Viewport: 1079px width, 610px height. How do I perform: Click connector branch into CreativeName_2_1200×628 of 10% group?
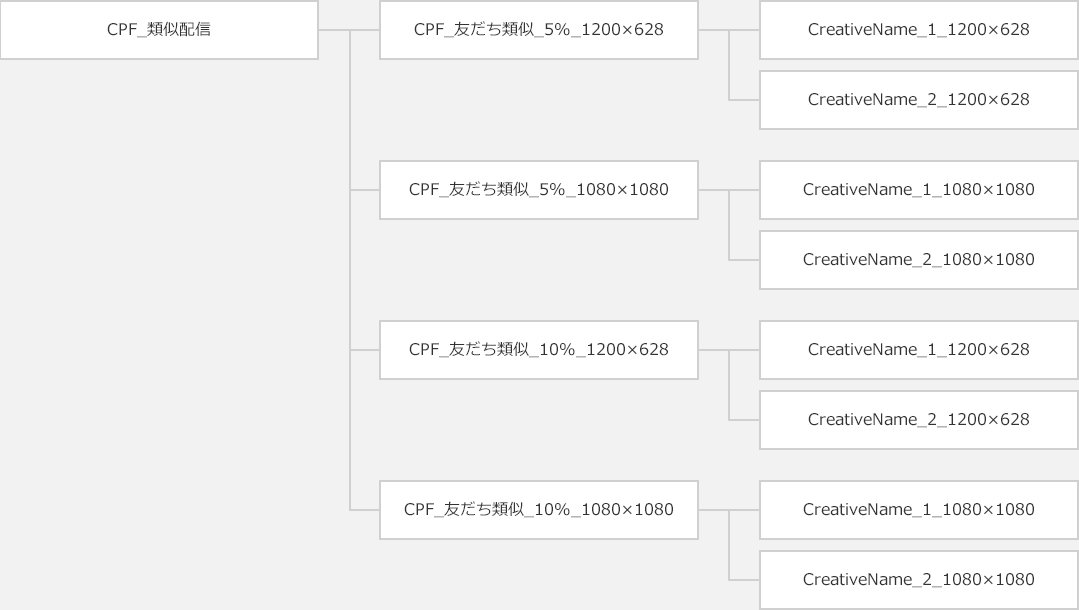tap(745, 420)
